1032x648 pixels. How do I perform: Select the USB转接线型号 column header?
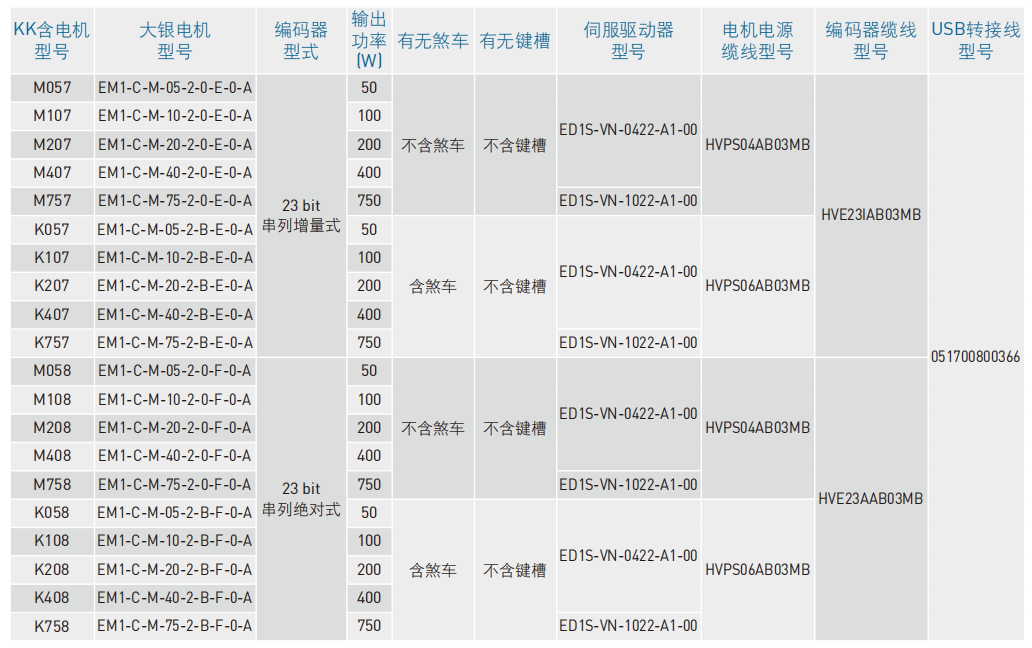click(975, 40)
